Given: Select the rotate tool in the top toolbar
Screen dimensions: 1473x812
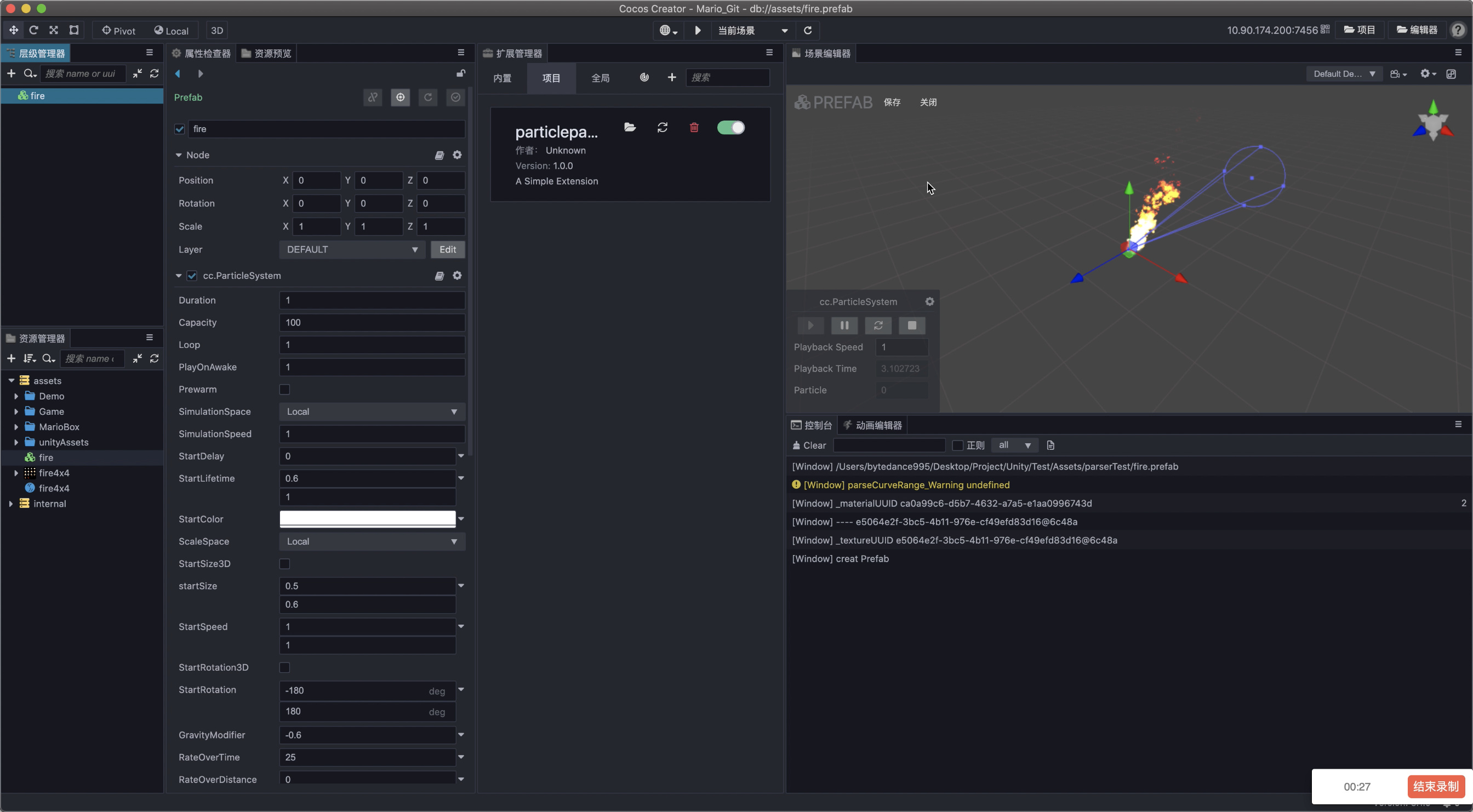Looking at the screenshot, I should tap(33, 30).
